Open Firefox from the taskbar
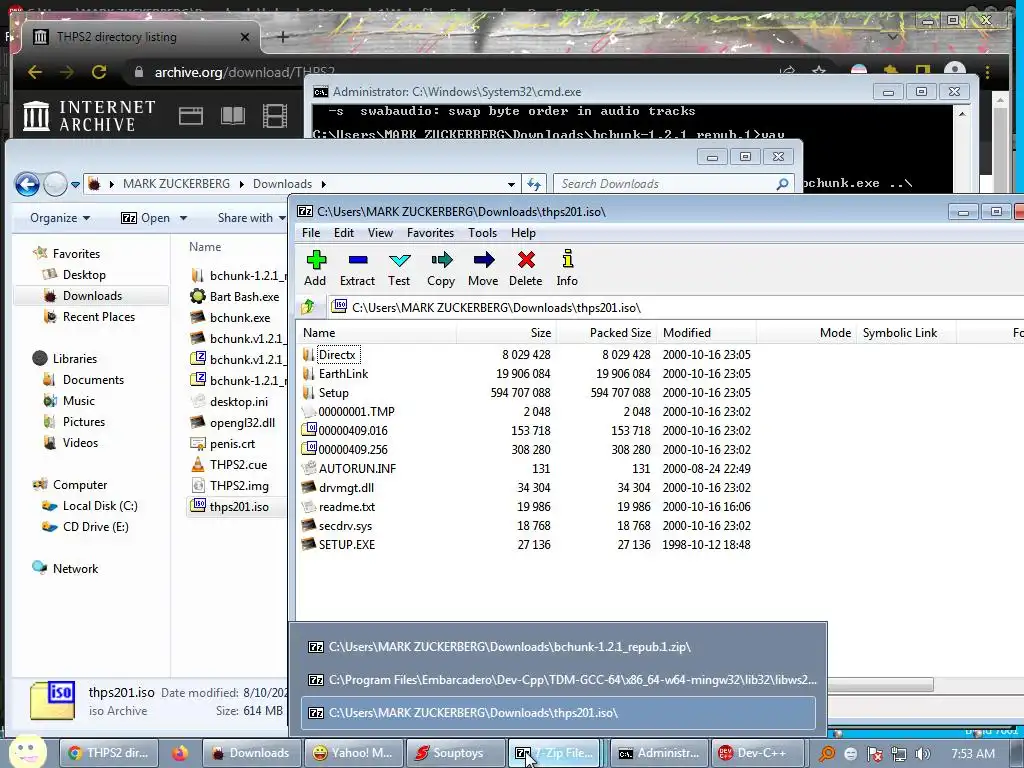Screen dimensions: 1024x768 [180, 753]
